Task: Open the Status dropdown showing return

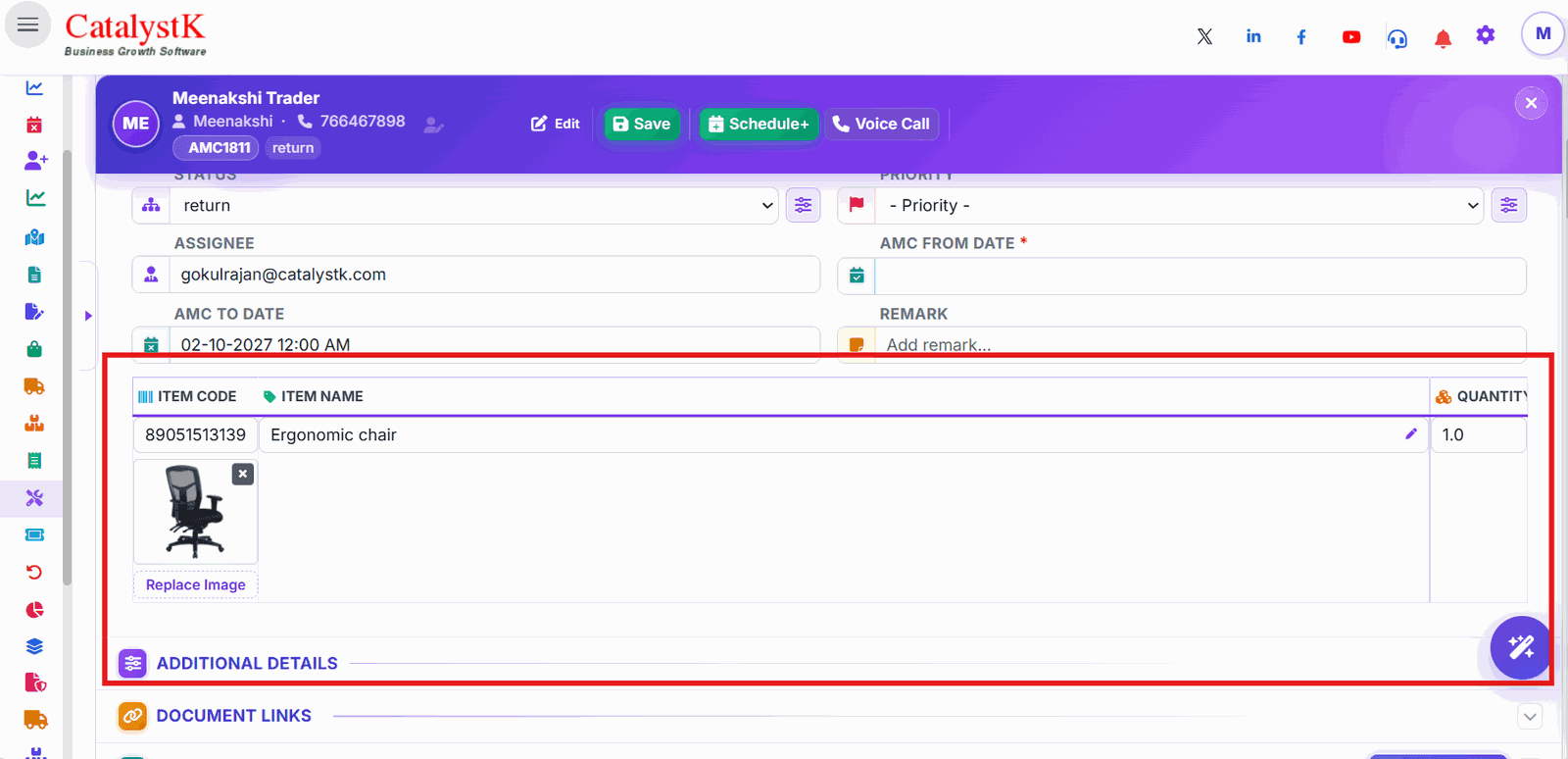Action: click(x=474, y=205)
